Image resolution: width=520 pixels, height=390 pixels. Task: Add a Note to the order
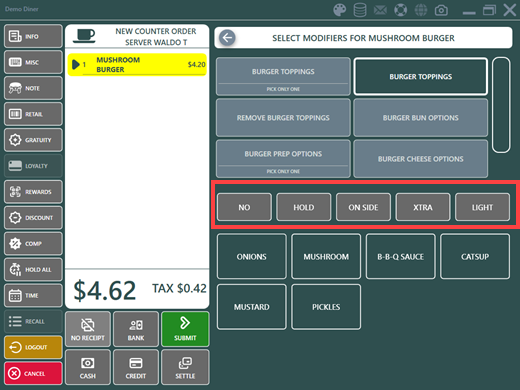[33, 88]
